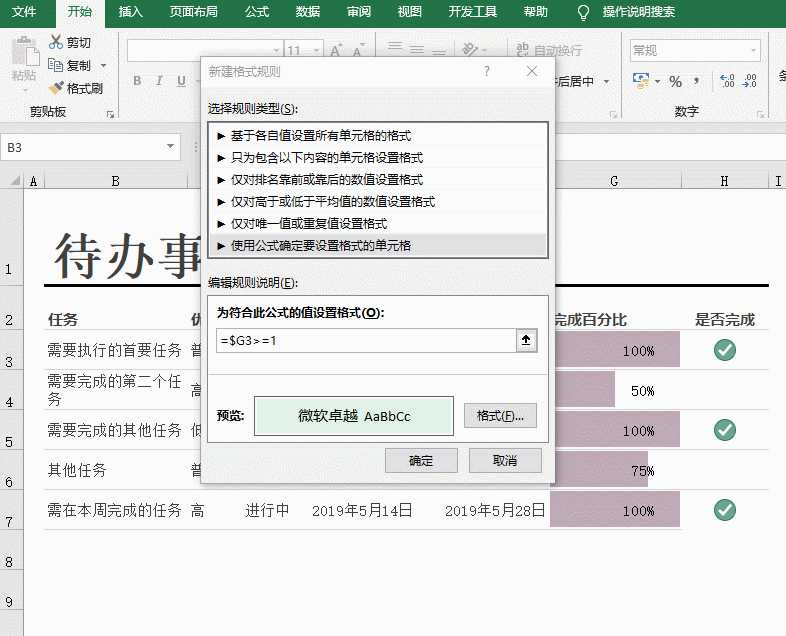This screenshot has height=636, width=786.
Task: Click the 确定 button
Action: coord(421,460)
